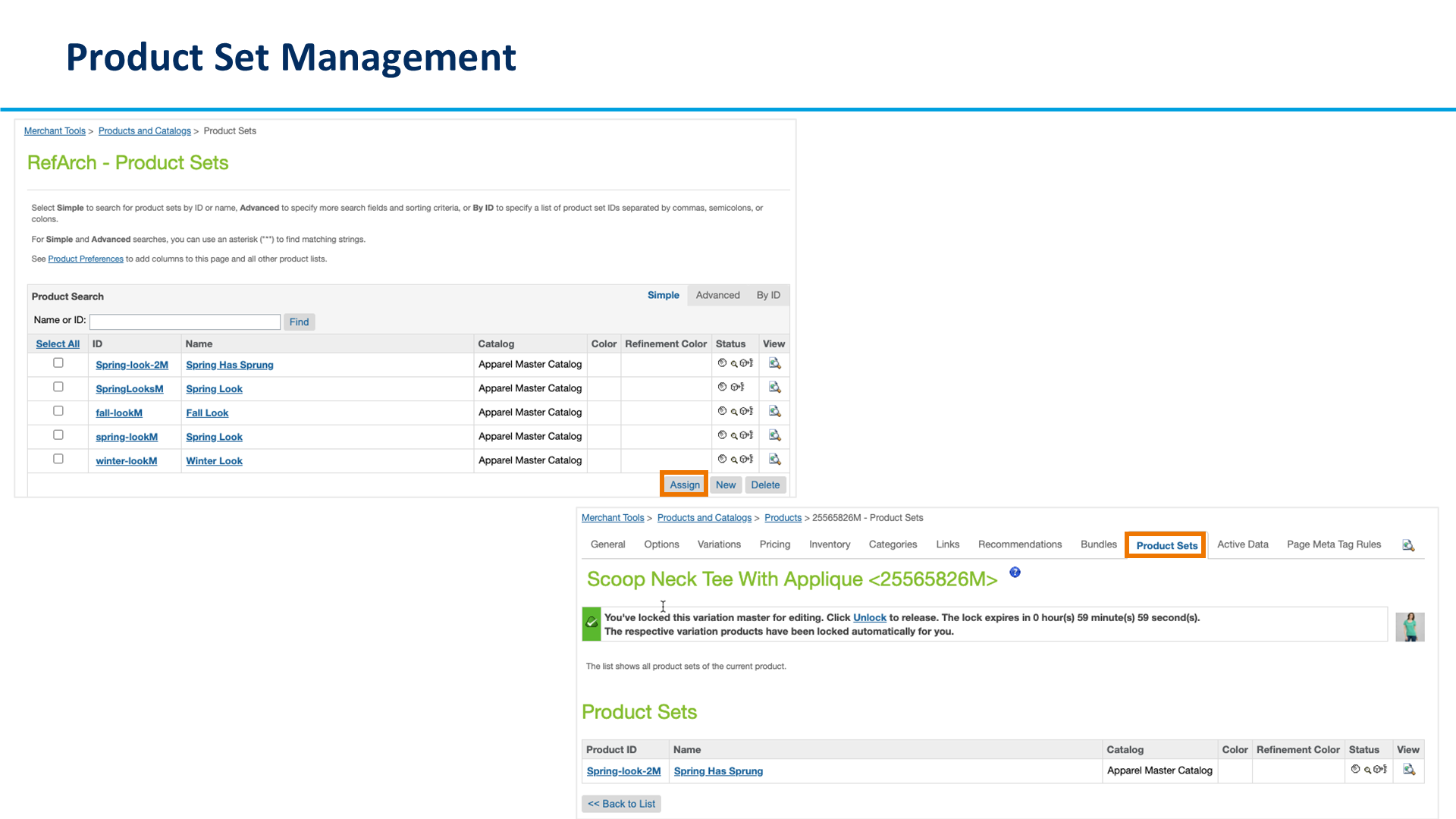The image size is (1456, 819).
Task: Open Spring Has Sprung name in search results
Action: coord(229,365)
